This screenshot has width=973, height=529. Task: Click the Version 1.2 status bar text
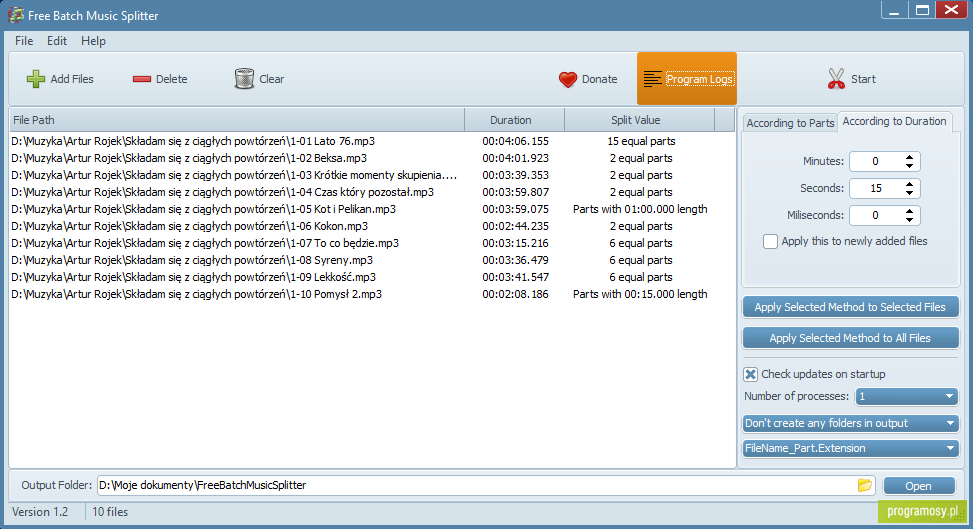click(40, 512)
